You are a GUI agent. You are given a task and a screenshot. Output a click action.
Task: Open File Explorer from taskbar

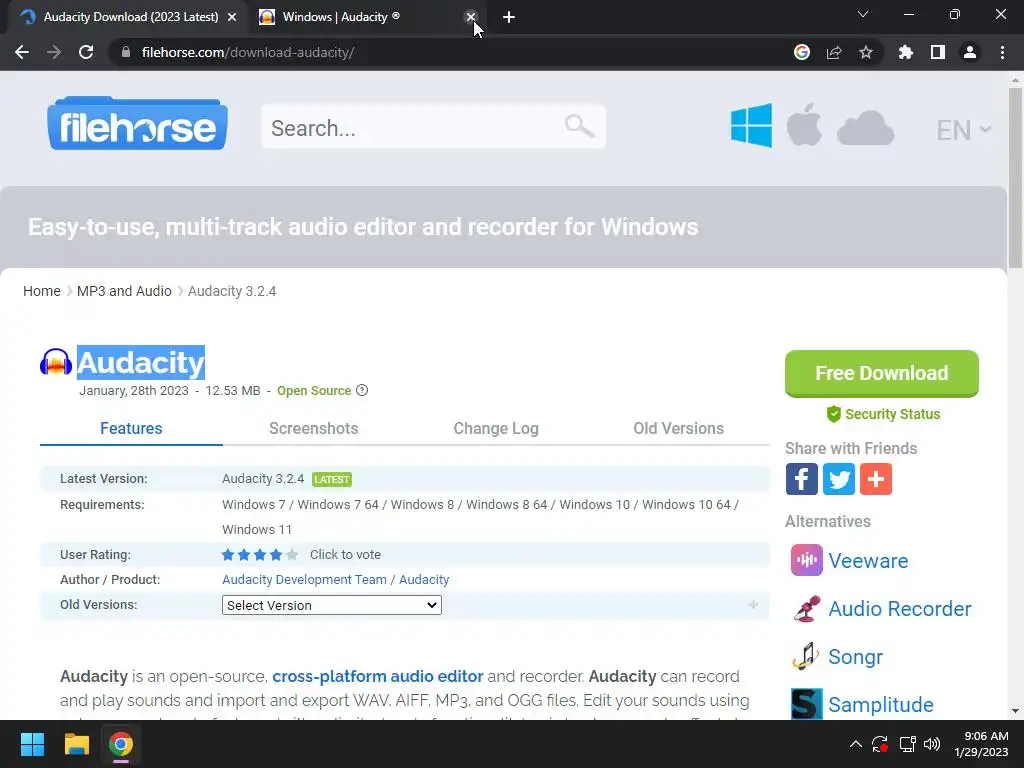point(76,744)
